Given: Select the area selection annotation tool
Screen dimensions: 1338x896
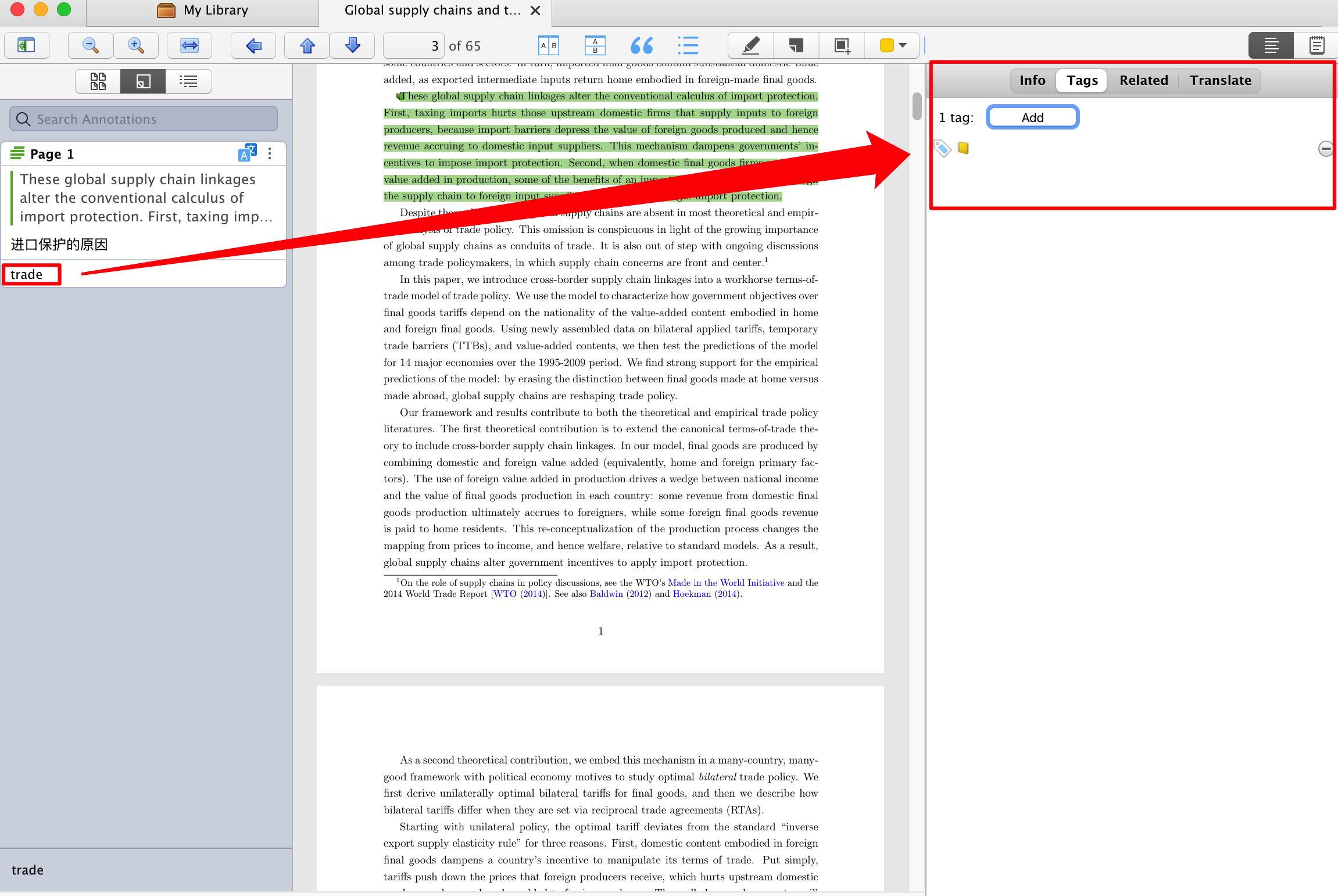Looking at the screenshot, I should pyautogui.click(x=841, y=45).
